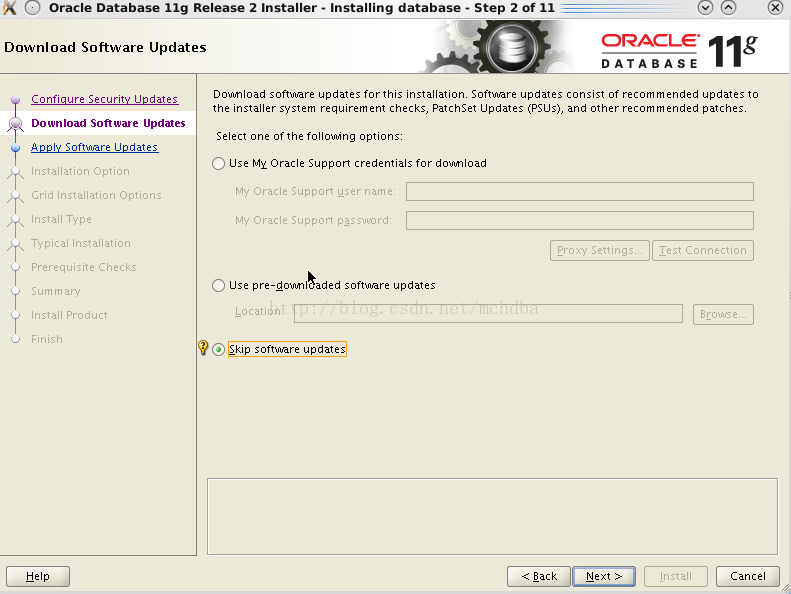Proceed with Next button
This screenshot has height=594, width=791.
[604, 576]
